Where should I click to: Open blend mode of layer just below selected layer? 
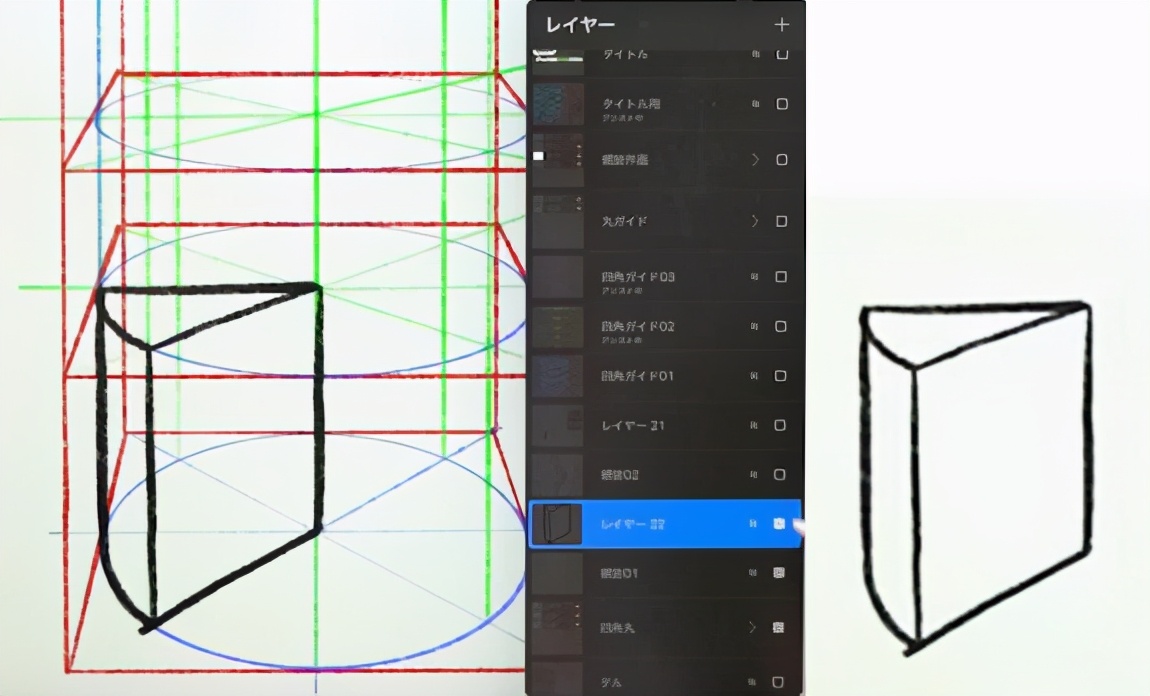[x=755, y=574]
